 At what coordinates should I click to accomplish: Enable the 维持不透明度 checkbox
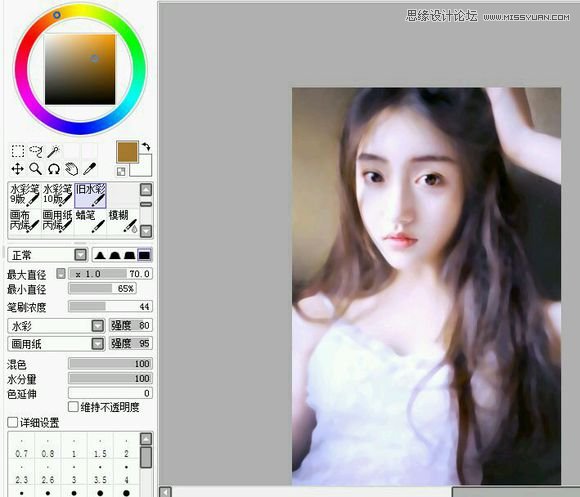tap(73, 407)
